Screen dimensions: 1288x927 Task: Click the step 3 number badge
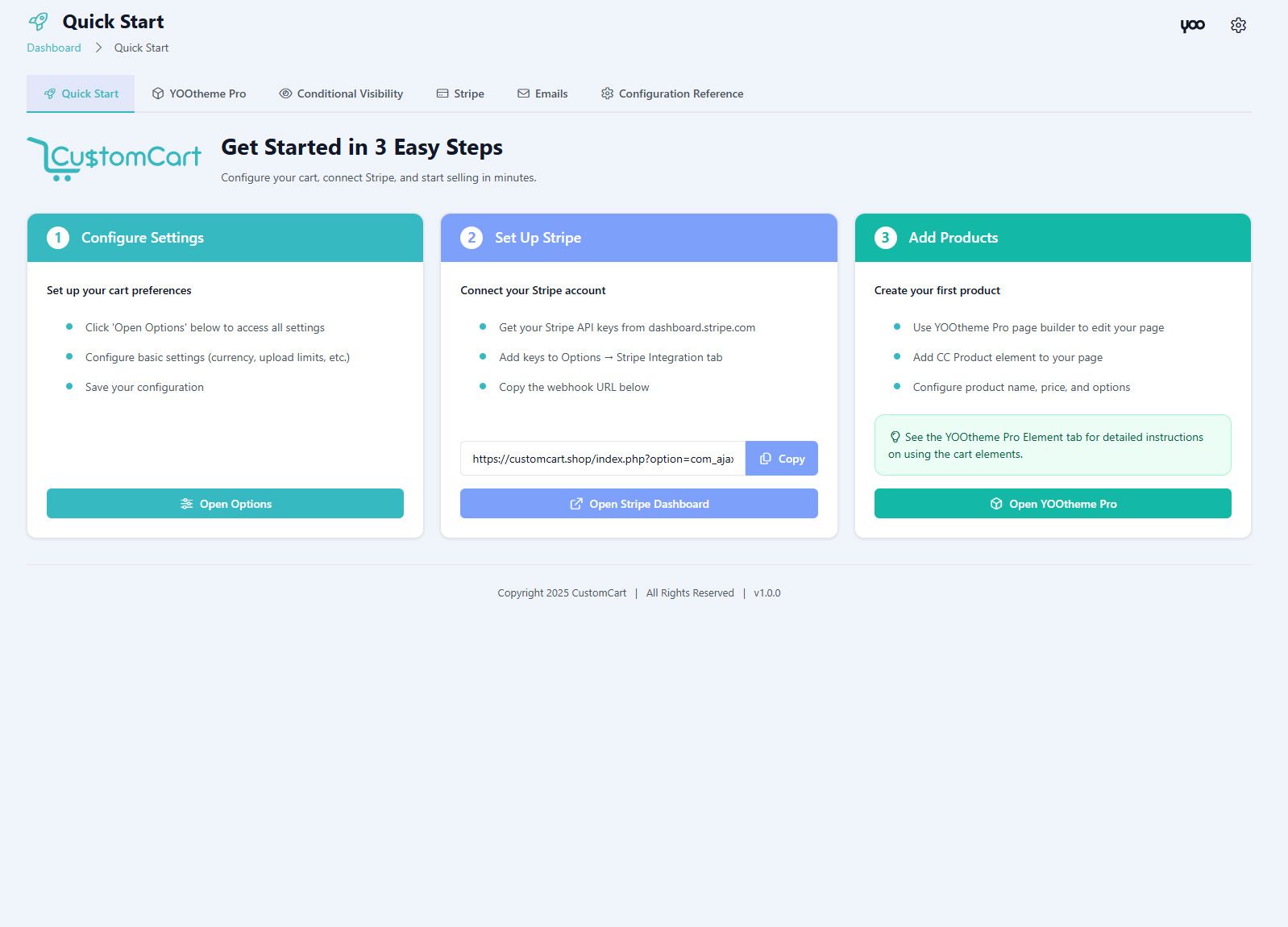point(885,238)
